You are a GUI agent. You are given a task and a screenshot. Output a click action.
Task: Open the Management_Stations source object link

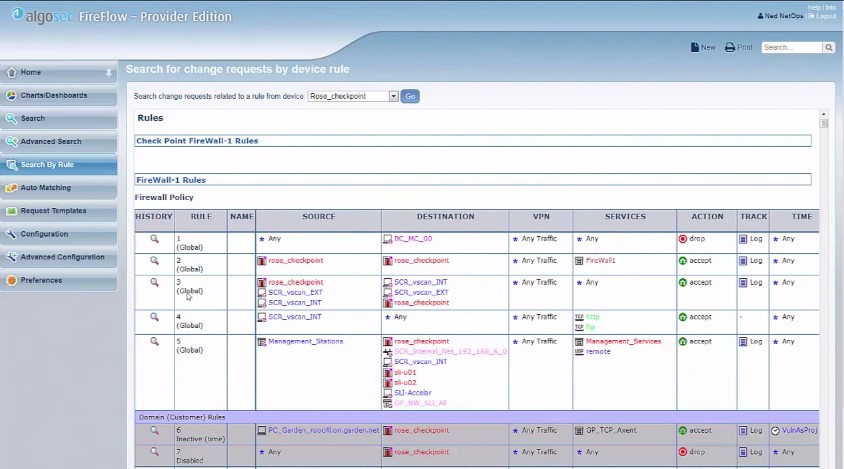coord(305,341)
